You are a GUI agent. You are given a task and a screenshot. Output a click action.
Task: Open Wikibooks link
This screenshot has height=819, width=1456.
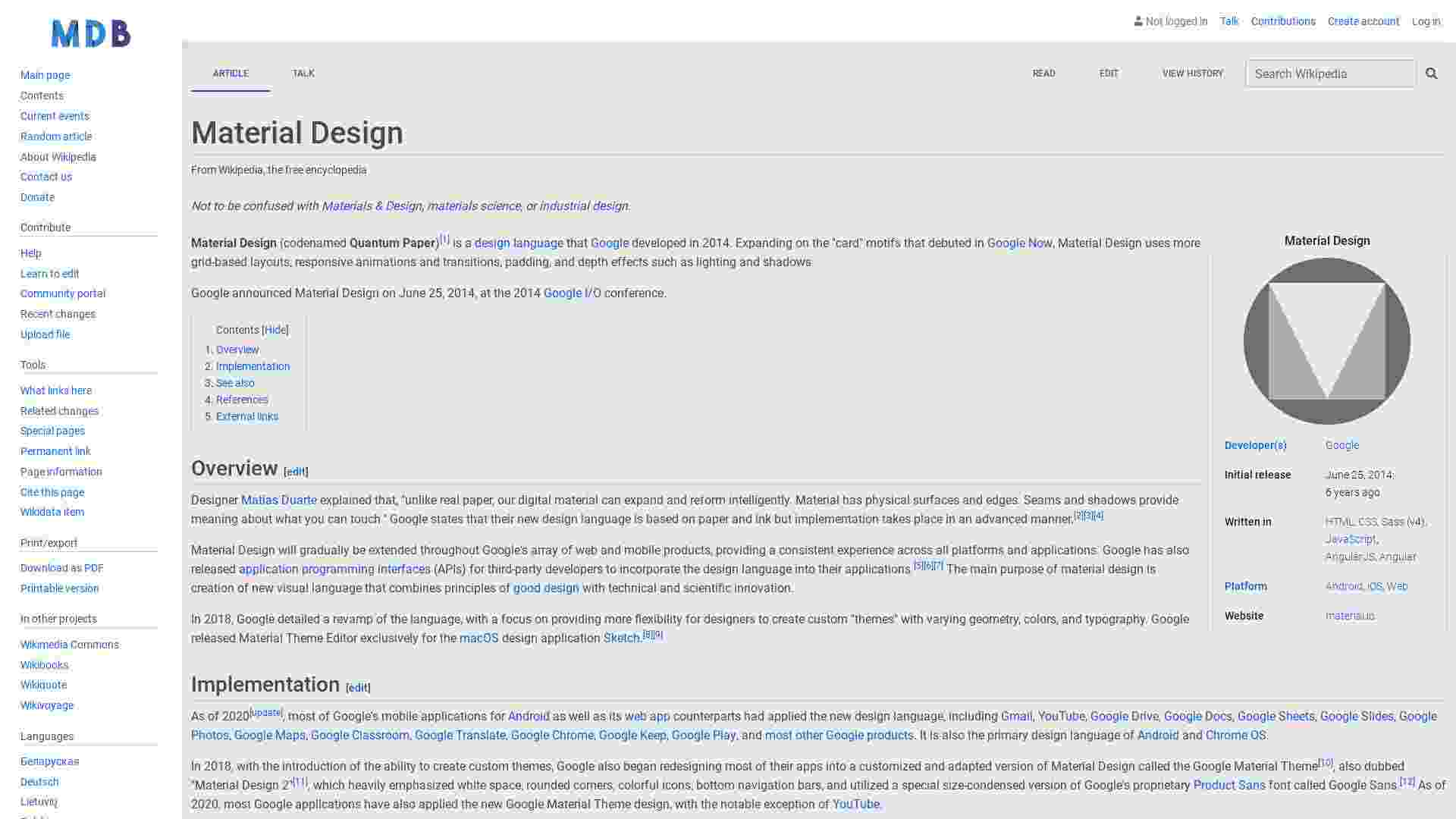coord(44,665)
